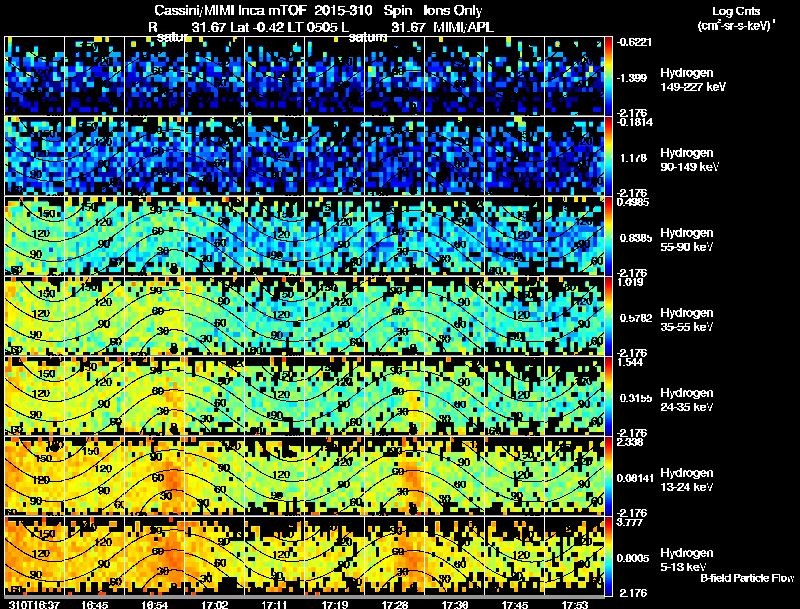Click the Hydrogen 24-35 keV row label

pos(687,400)
